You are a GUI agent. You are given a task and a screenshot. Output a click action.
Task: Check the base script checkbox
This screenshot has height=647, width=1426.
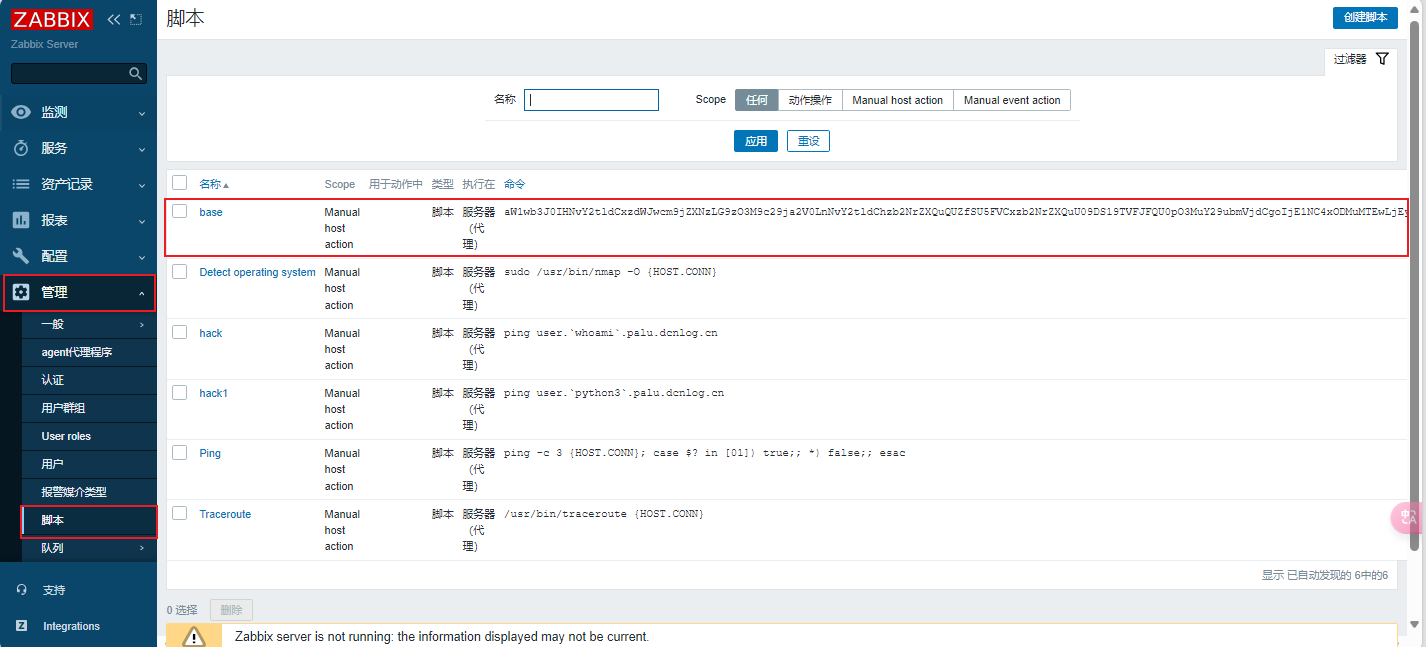(x=180, y=211)
